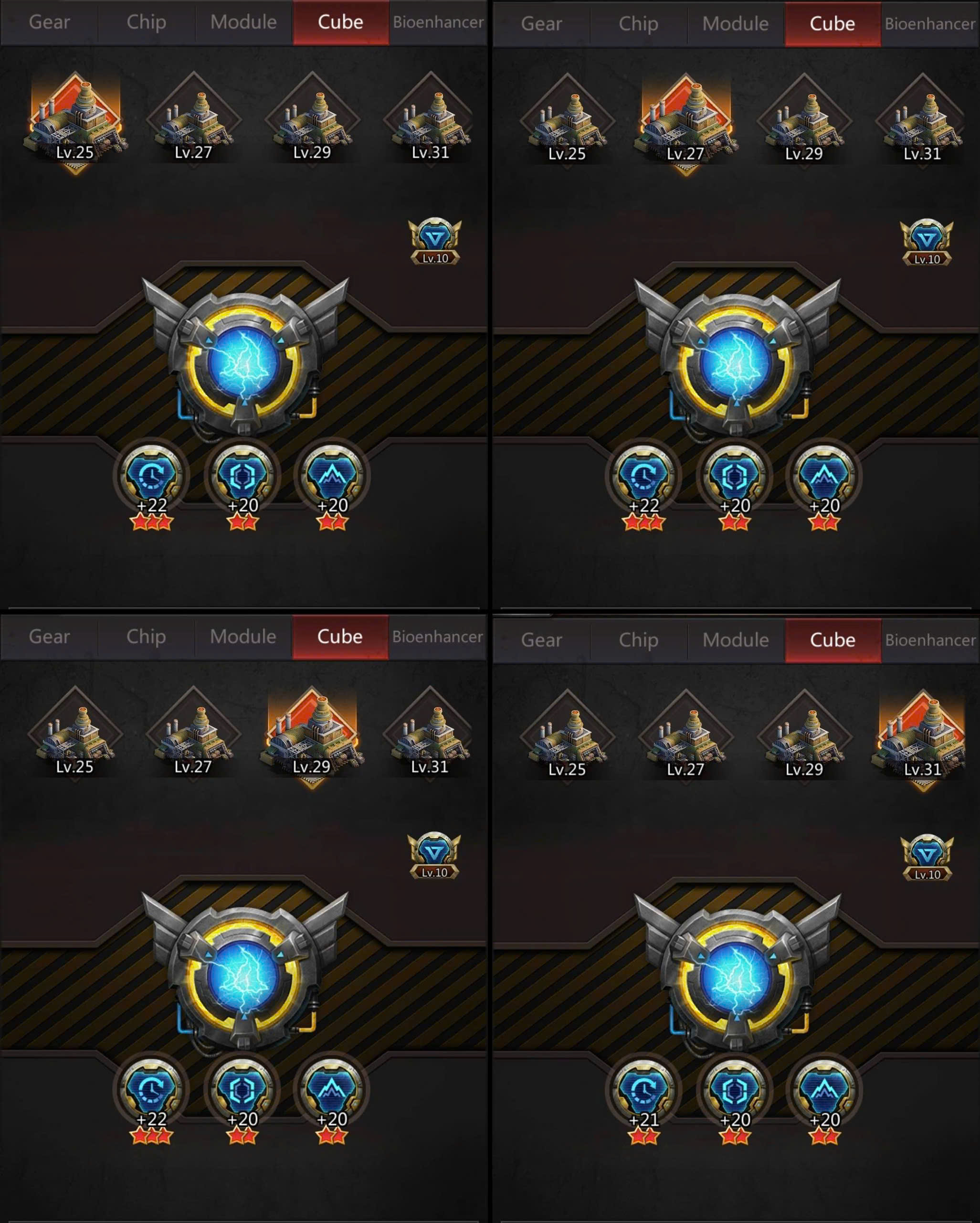Image resolution: width=980 pixels, height=1223 pixels.
Task: Click Cube tab in panel with Lv.31 highlighted
Action: pos(832,640)
